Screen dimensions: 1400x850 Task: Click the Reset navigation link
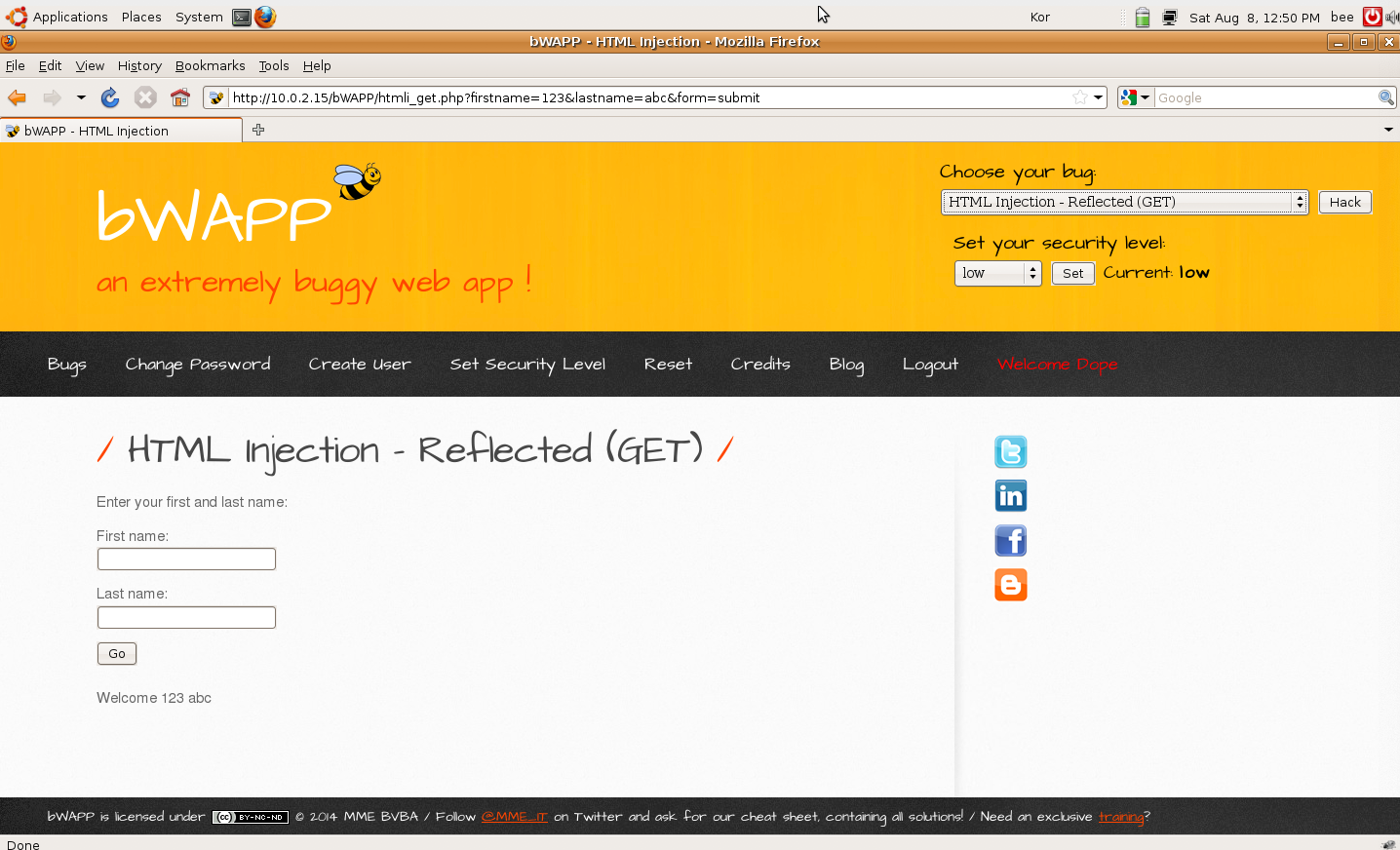pos(668,364)
